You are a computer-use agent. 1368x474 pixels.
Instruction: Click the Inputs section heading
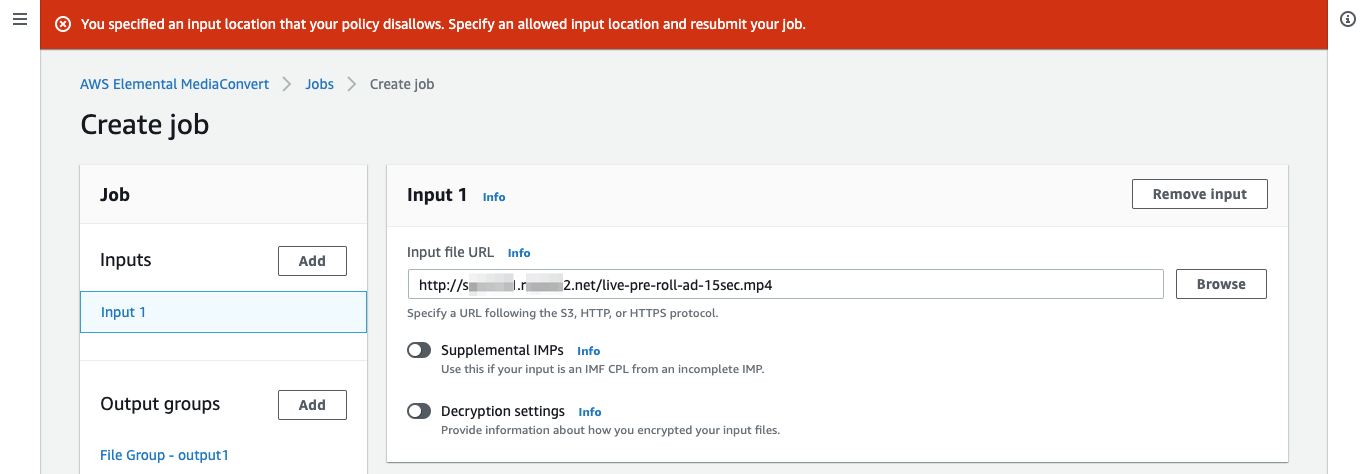click(126, 260)
